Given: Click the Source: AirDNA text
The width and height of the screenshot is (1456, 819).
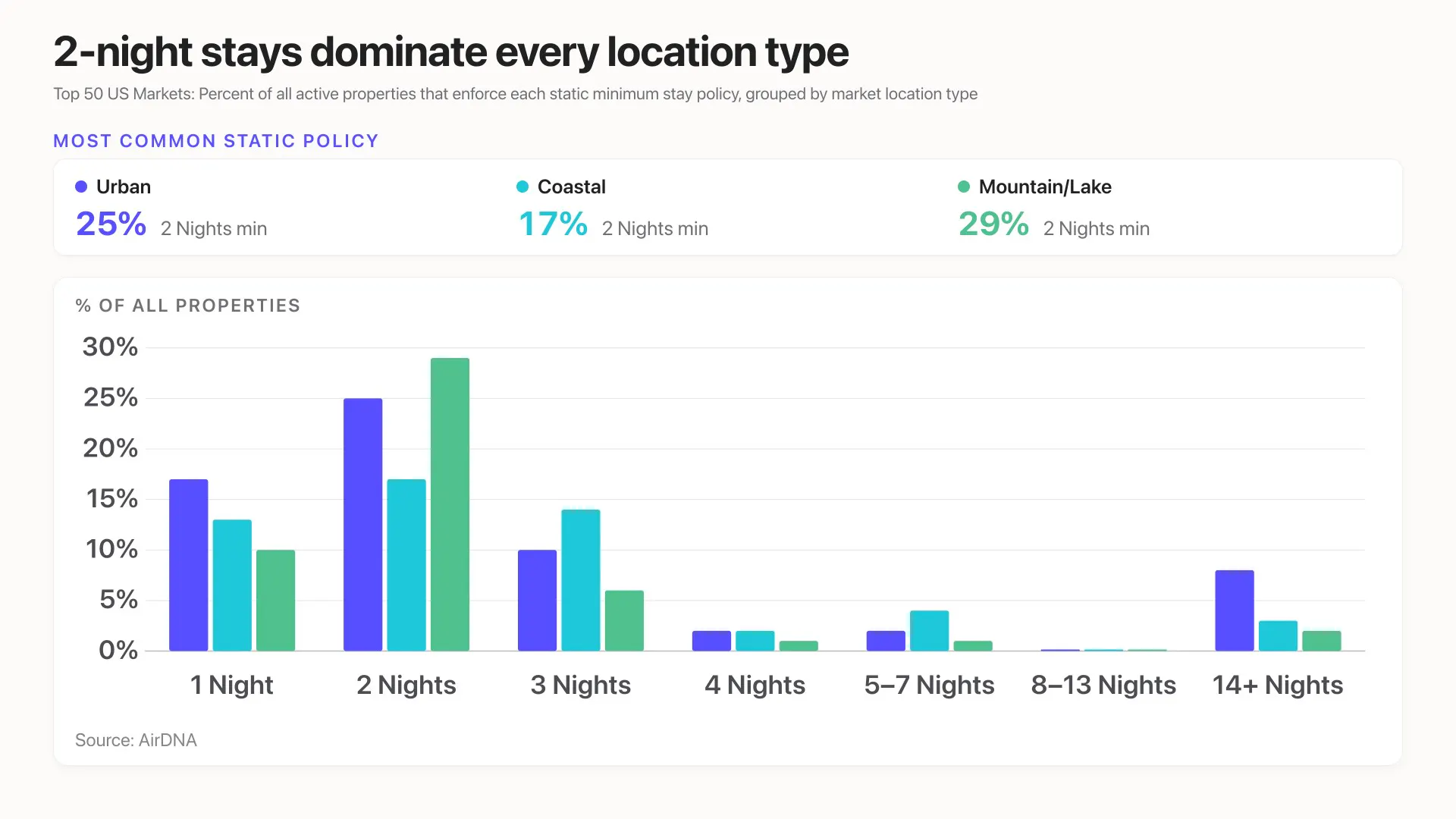Looking at the screenshot, I should click(x=136, y=740).
